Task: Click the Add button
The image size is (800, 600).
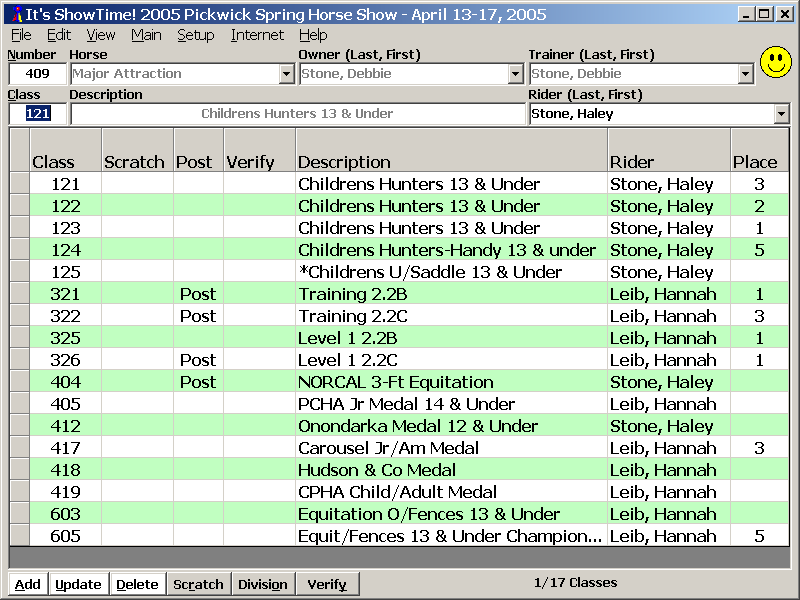Action: 28,584
